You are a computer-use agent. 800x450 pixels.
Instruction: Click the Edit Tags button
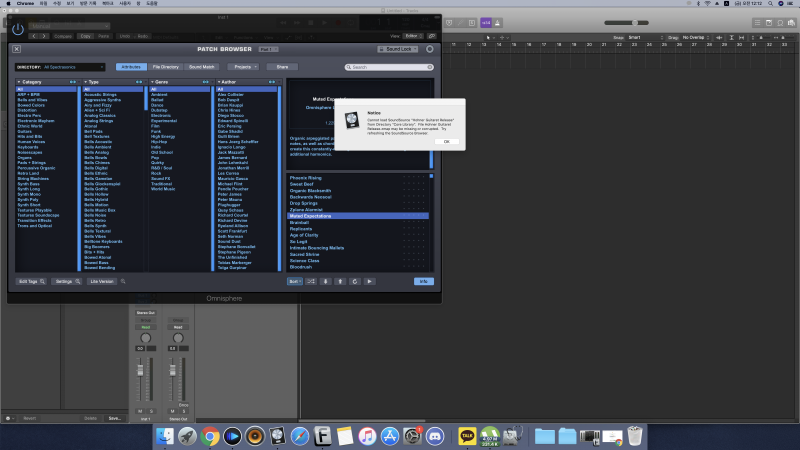pyautogui.click(x=31, y=282)
